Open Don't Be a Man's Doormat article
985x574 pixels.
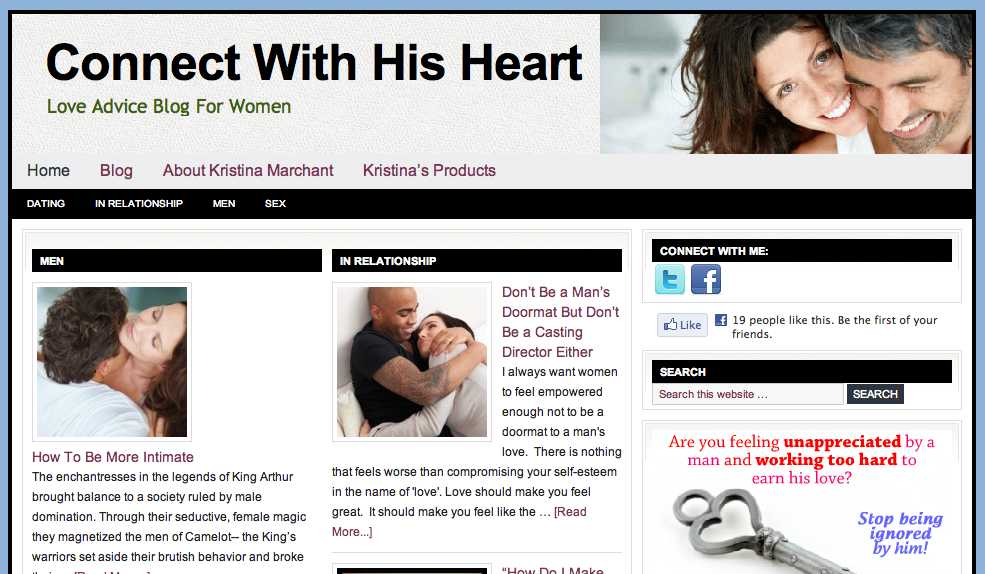[560, 322]
